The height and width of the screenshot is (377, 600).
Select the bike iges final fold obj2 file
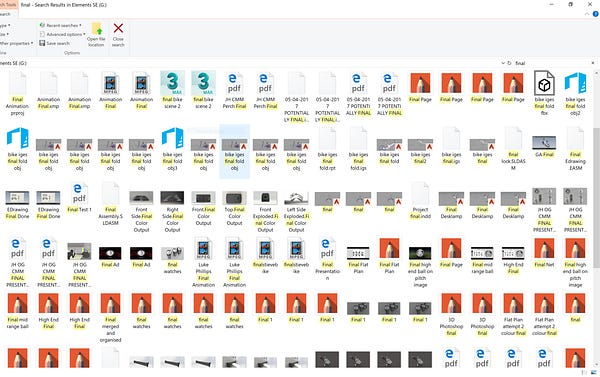[x=575, y=93]
